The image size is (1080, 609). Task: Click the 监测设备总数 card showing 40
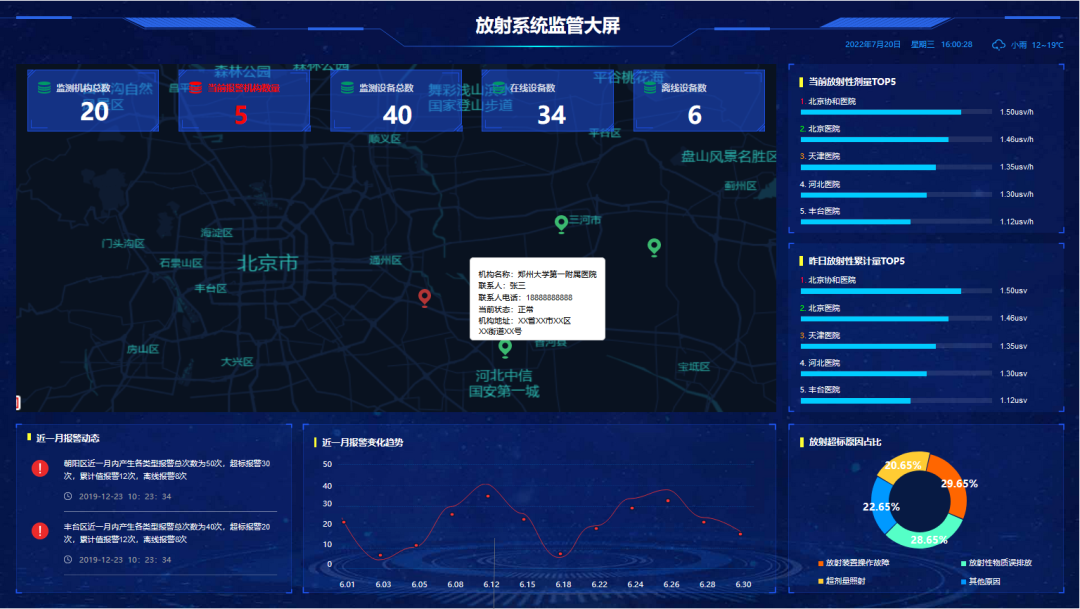396,101
